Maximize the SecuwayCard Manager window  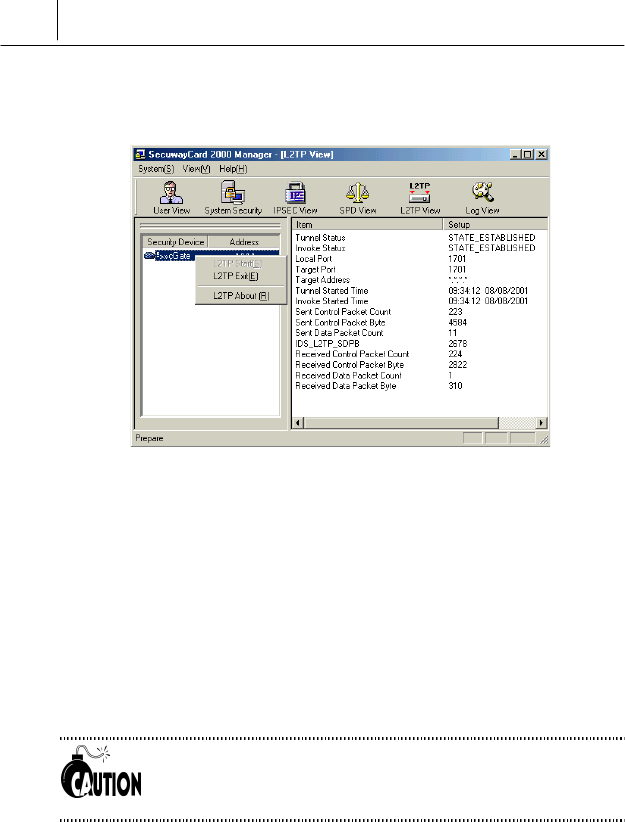[527, 154]
